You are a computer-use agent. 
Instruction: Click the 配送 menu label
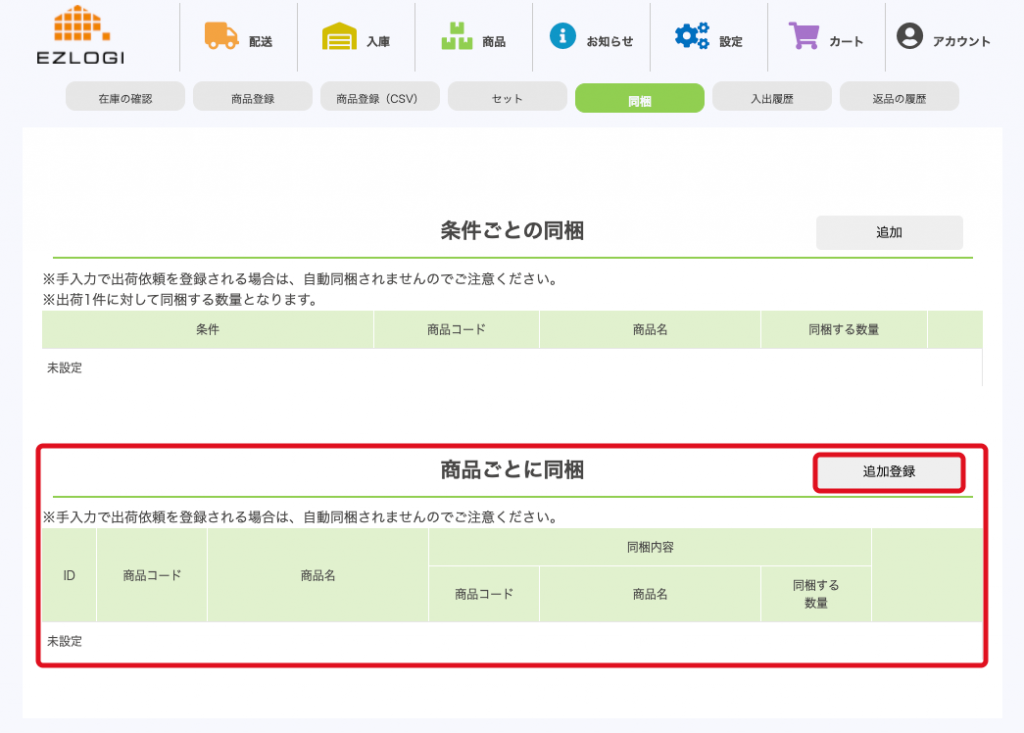pyautogui.click(x=261, y=42)
